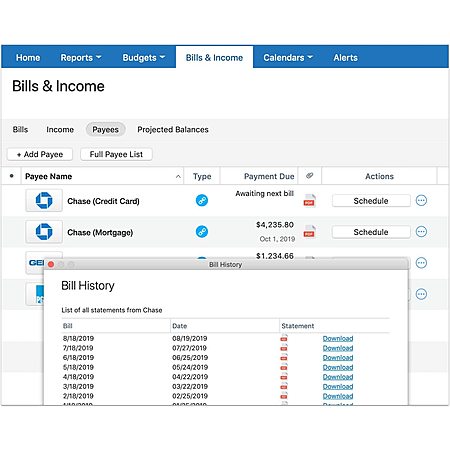Switch to the Income sub-tab
The width and height of the screenshot is (450, 450).
click(x=60, y=129)
